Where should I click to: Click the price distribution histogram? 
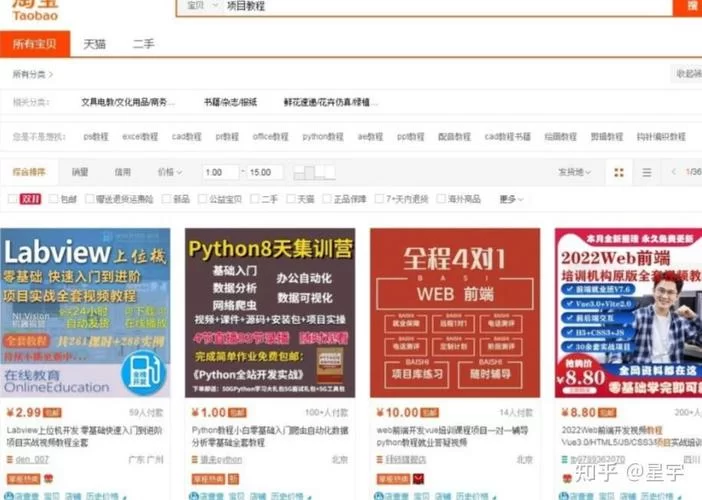(x=314, y=172)
